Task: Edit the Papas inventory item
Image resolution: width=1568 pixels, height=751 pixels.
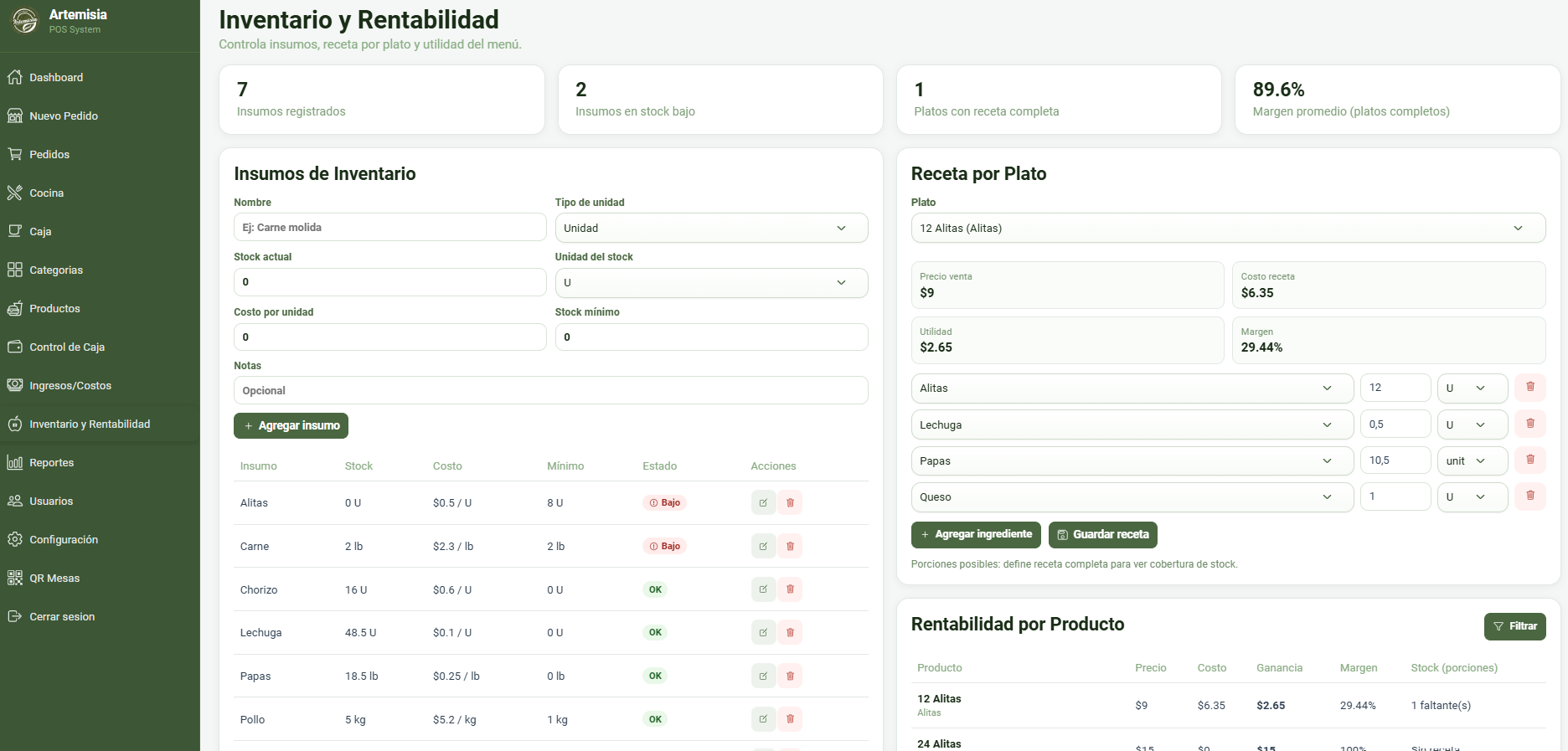Action: pos(763,676)
